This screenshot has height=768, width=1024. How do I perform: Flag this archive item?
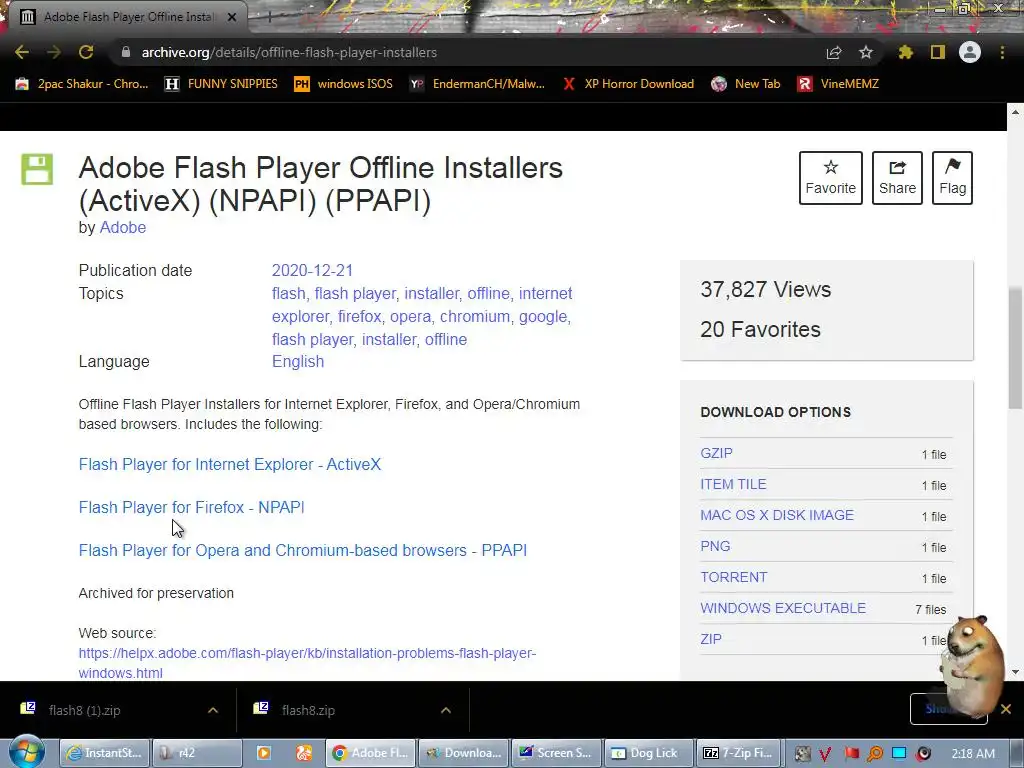(952, 178)
